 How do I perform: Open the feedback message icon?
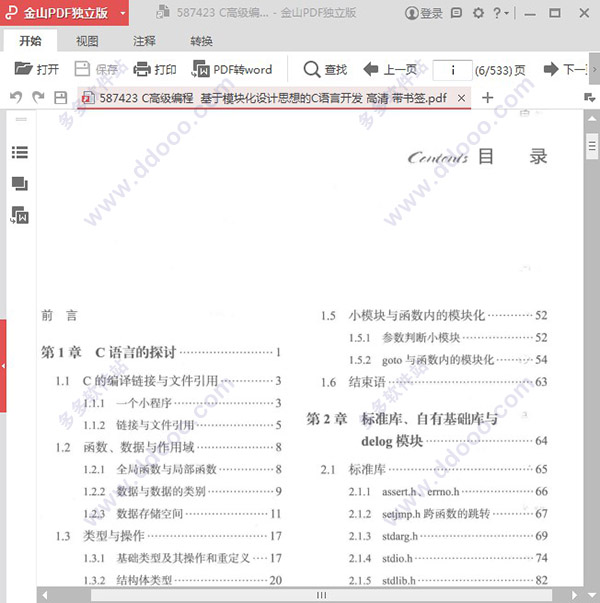tap(456, 13)
